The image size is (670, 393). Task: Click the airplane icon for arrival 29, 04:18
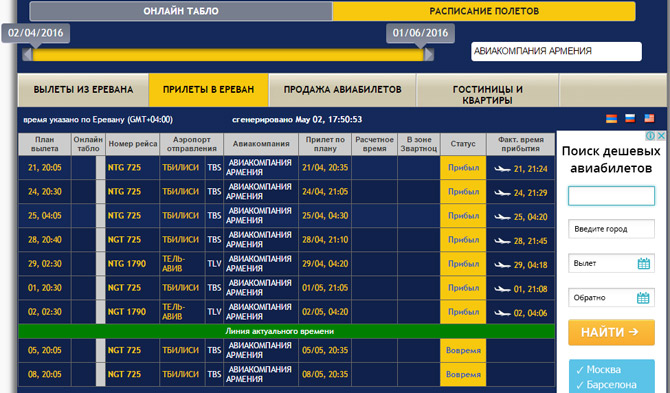[x=502, y=265]
